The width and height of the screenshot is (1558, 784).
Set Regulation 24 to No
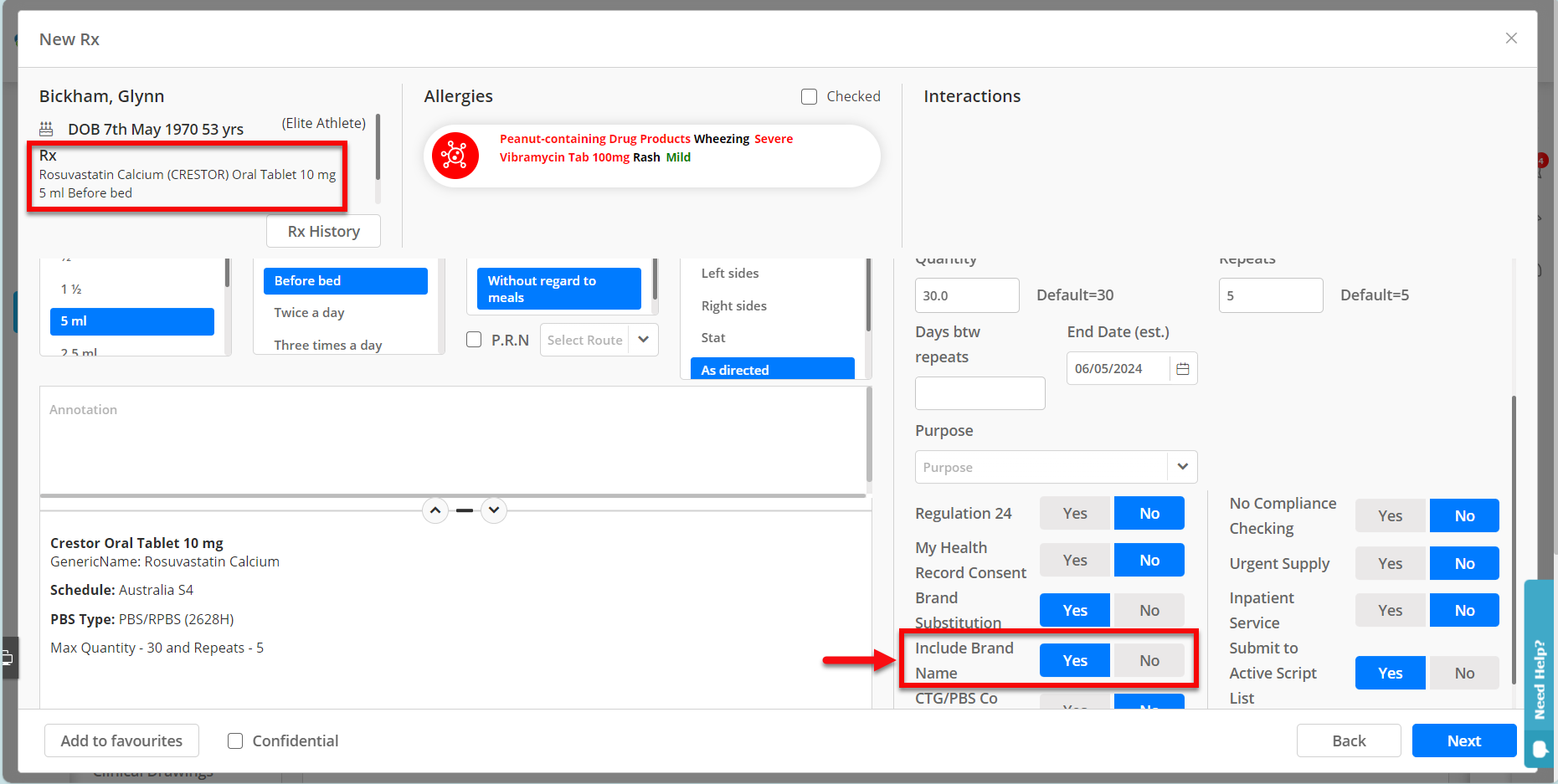tap(1149, 513)
